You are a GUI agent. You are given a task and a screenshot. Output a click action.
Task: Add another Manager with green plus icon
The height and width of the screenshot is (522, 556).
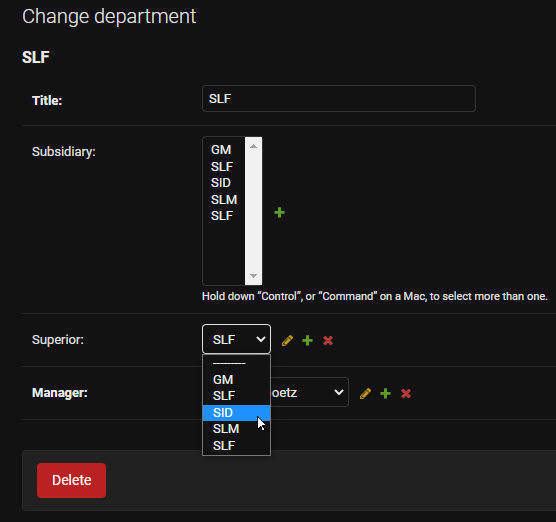point(385,393)
